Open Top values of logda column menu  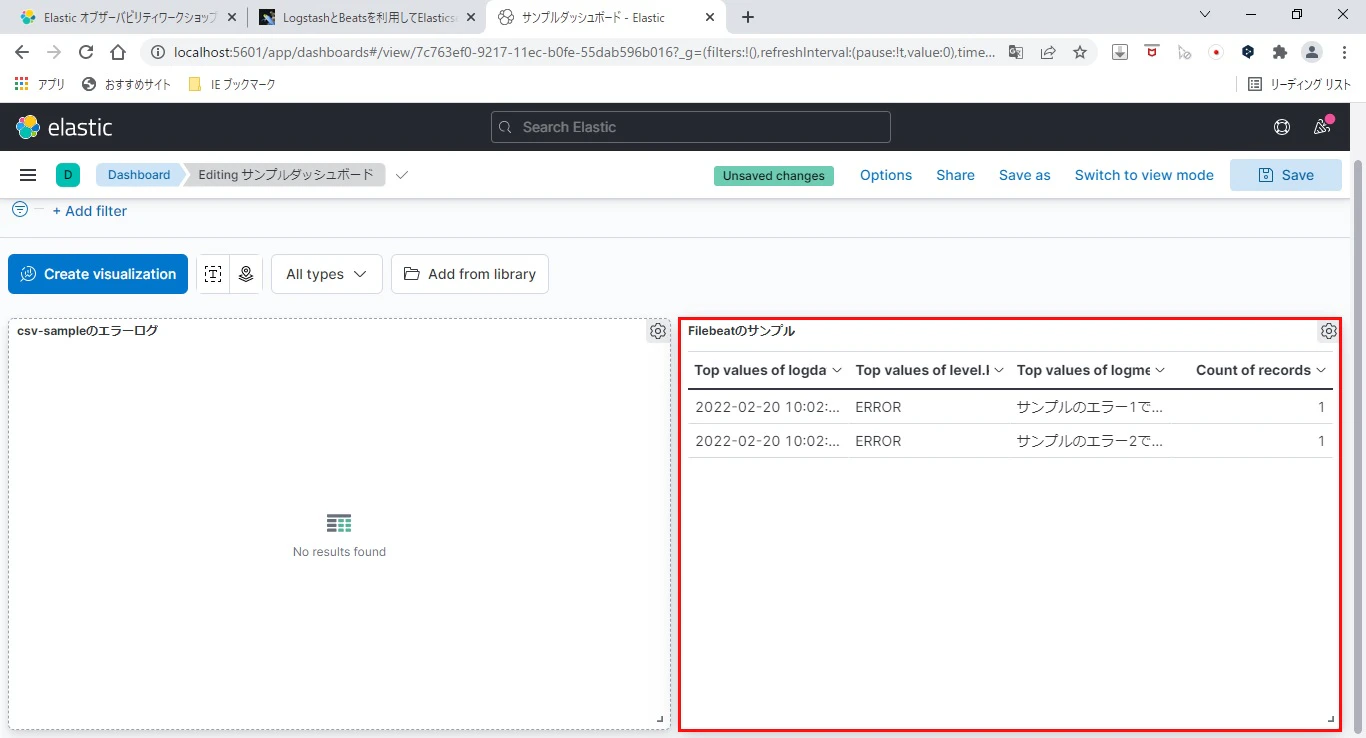pos(837,370)
